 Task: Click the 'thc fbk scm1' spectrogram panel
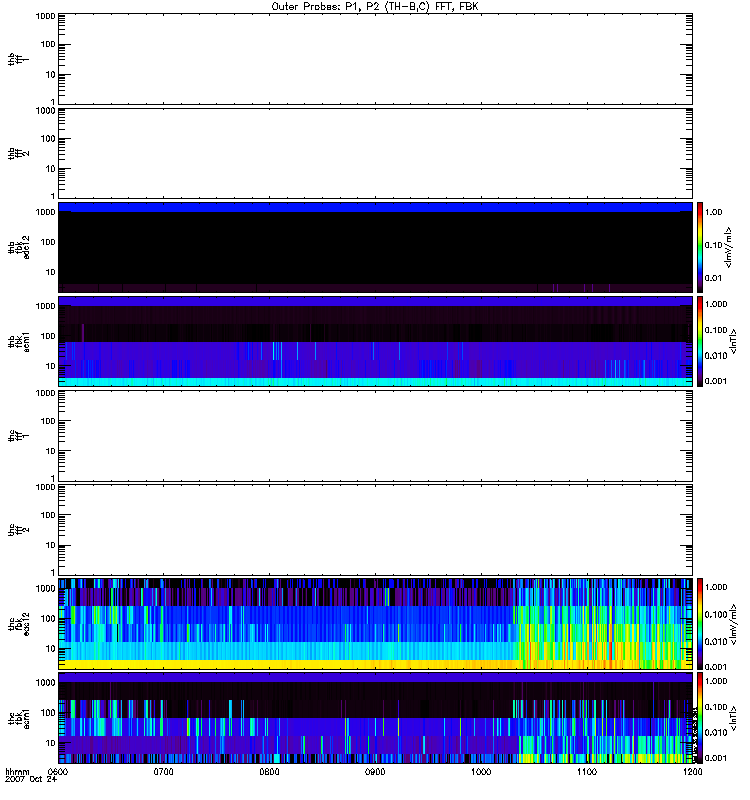(375, 718)
